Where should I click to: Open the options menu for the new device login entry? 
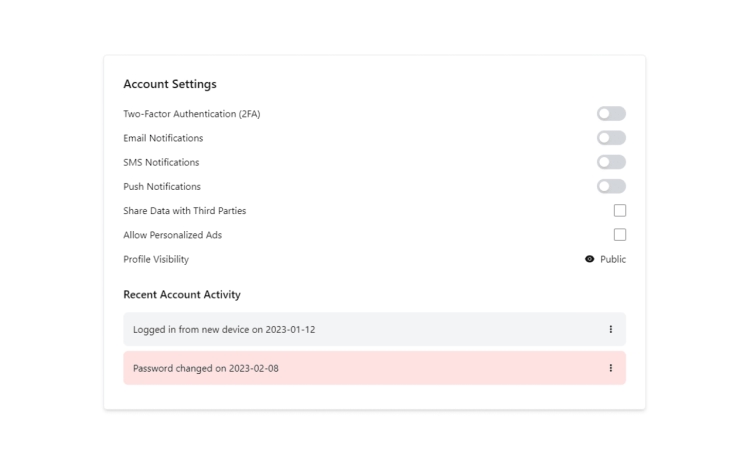610,329
